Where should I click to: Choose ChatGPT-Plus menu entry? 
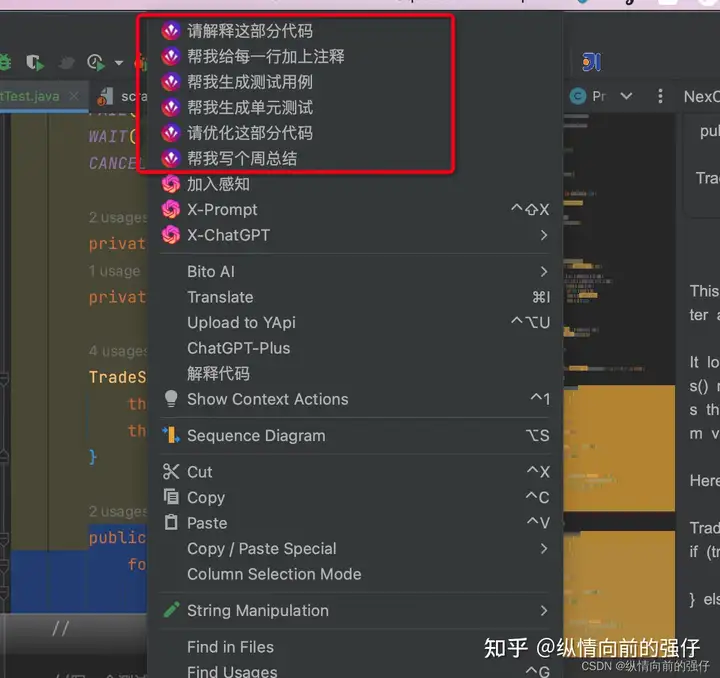tap(354, 348)
